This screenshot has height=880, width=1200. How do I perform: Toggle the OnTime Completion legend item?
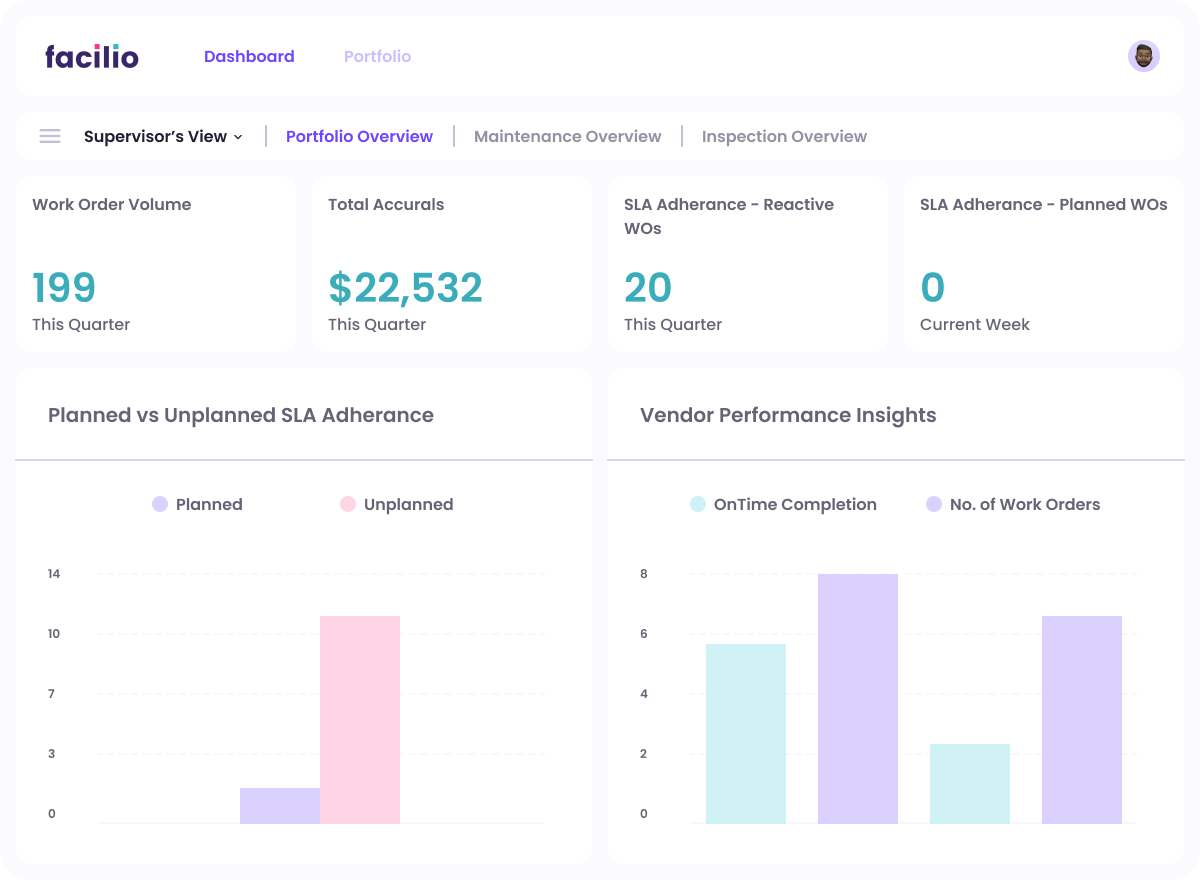784,504
